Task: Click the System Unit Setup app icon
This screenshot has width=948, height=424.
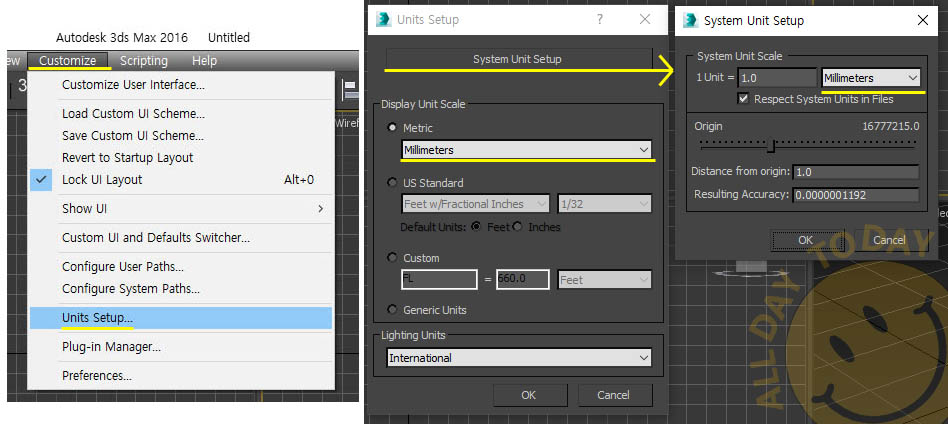Action: [x=690, y=21]
